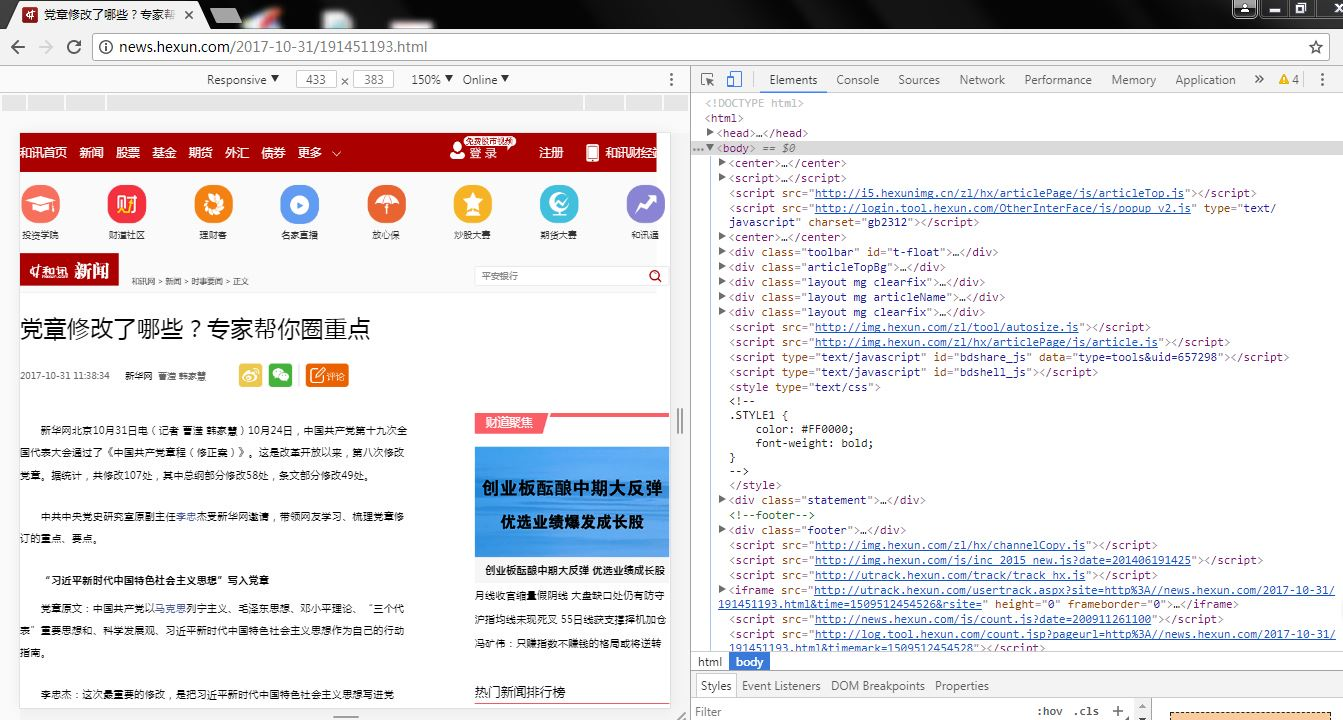Open the 理财客 icon
Image resolution: width=1343 pixels, height=720 pixels.
click(213, 204)
